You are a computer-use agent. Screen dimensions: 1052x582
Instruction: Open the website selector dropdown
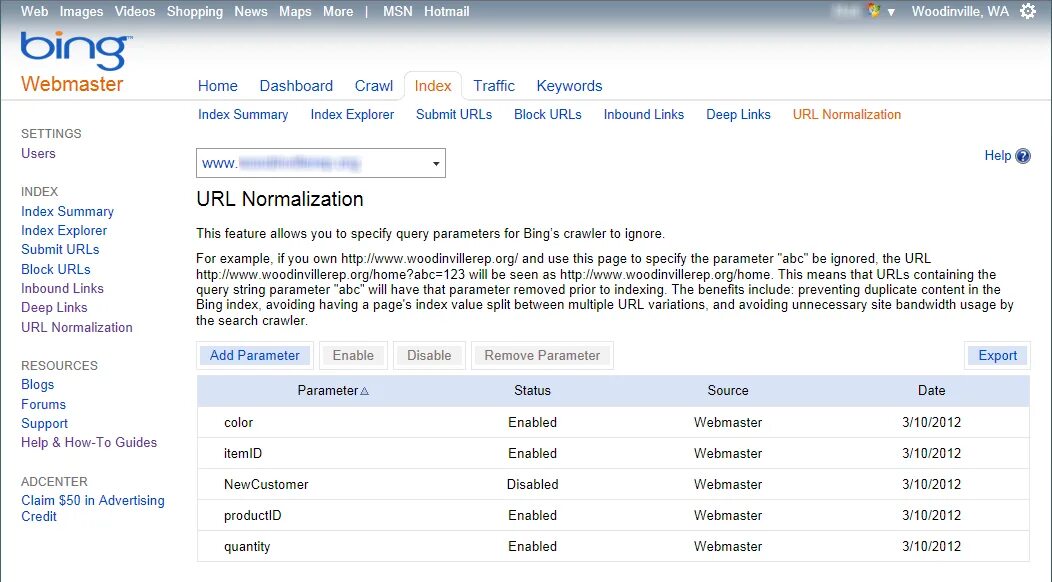(x=435, y=163)
